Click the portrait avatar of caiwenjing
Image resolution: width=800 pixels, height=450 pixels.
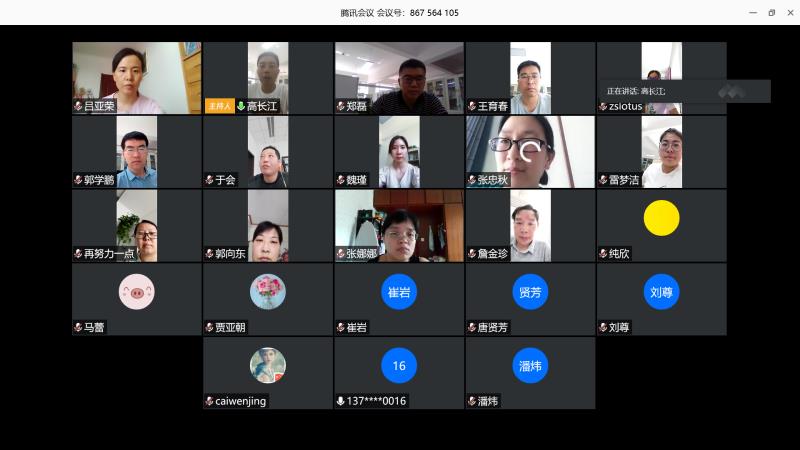267,366
